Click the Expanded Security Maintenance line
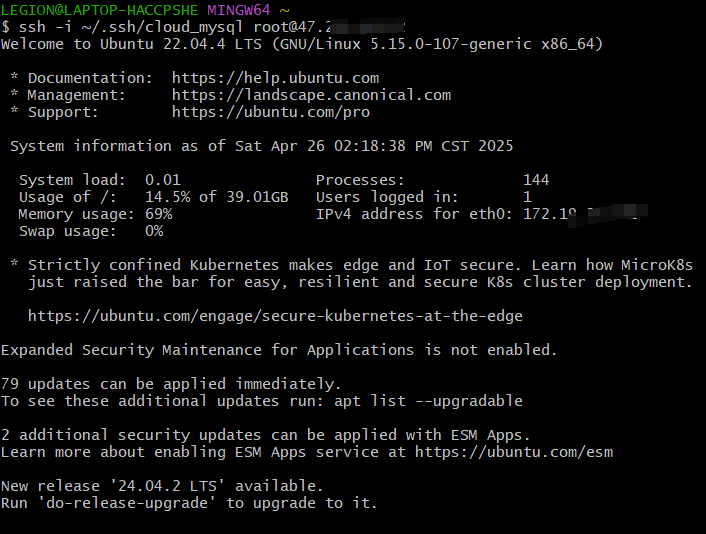 (x=279, y=350)
